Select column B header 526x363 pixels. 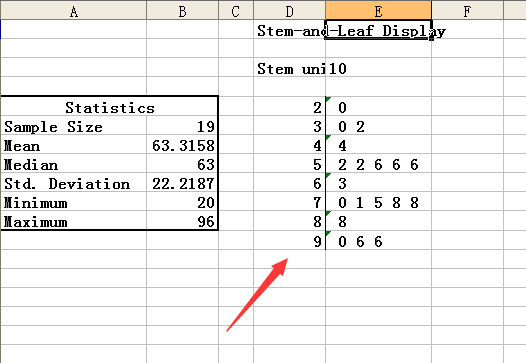(182, 10)
